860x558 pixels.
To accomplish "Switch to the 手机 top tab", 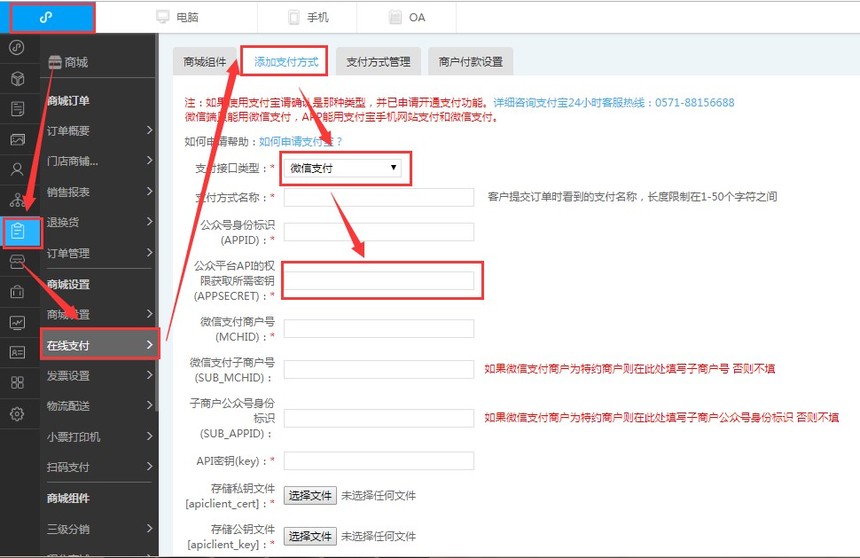I will pyautogui.click(x=308, y=17).
